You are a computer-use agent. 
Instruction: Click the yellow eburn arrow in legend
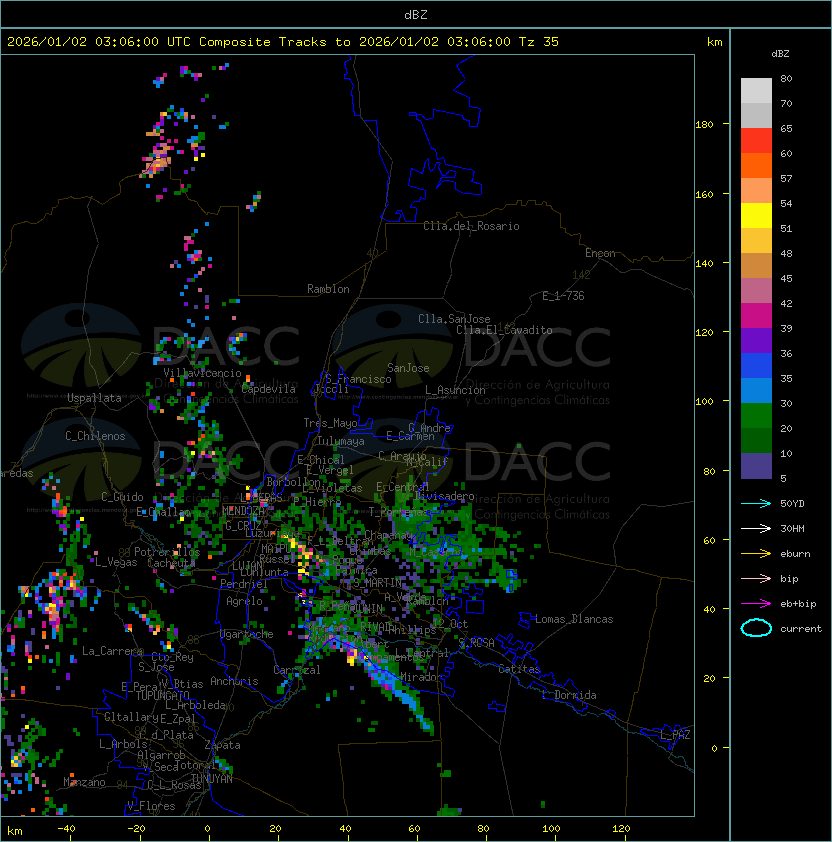(756, 554)
